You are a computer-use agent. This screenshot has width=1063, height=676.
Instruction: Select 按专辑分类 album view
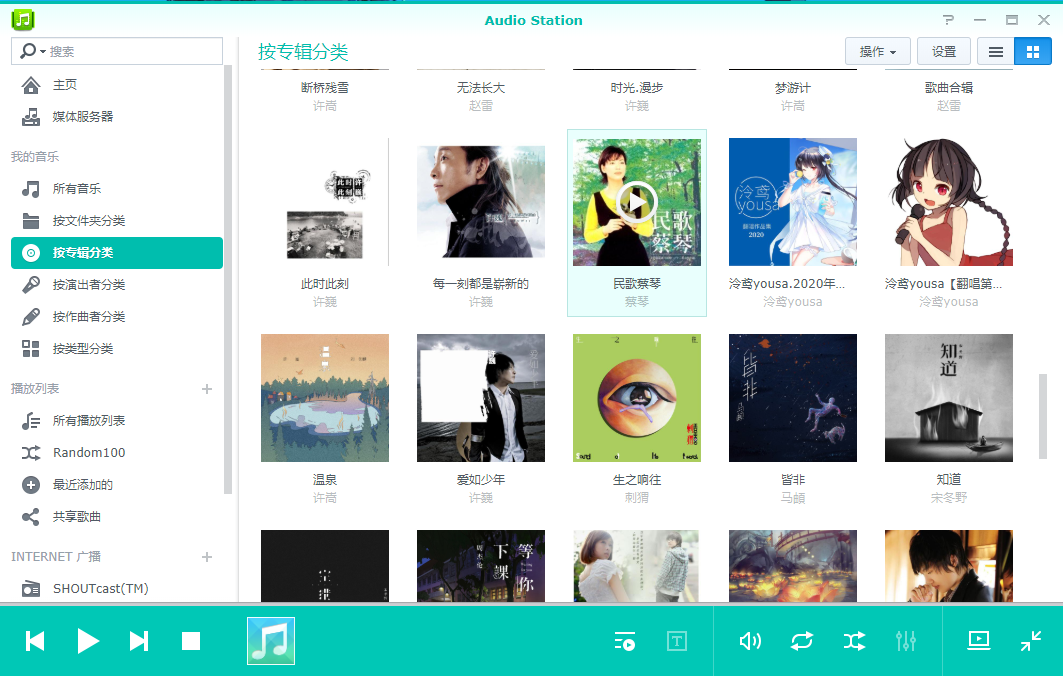click(117, 253)
